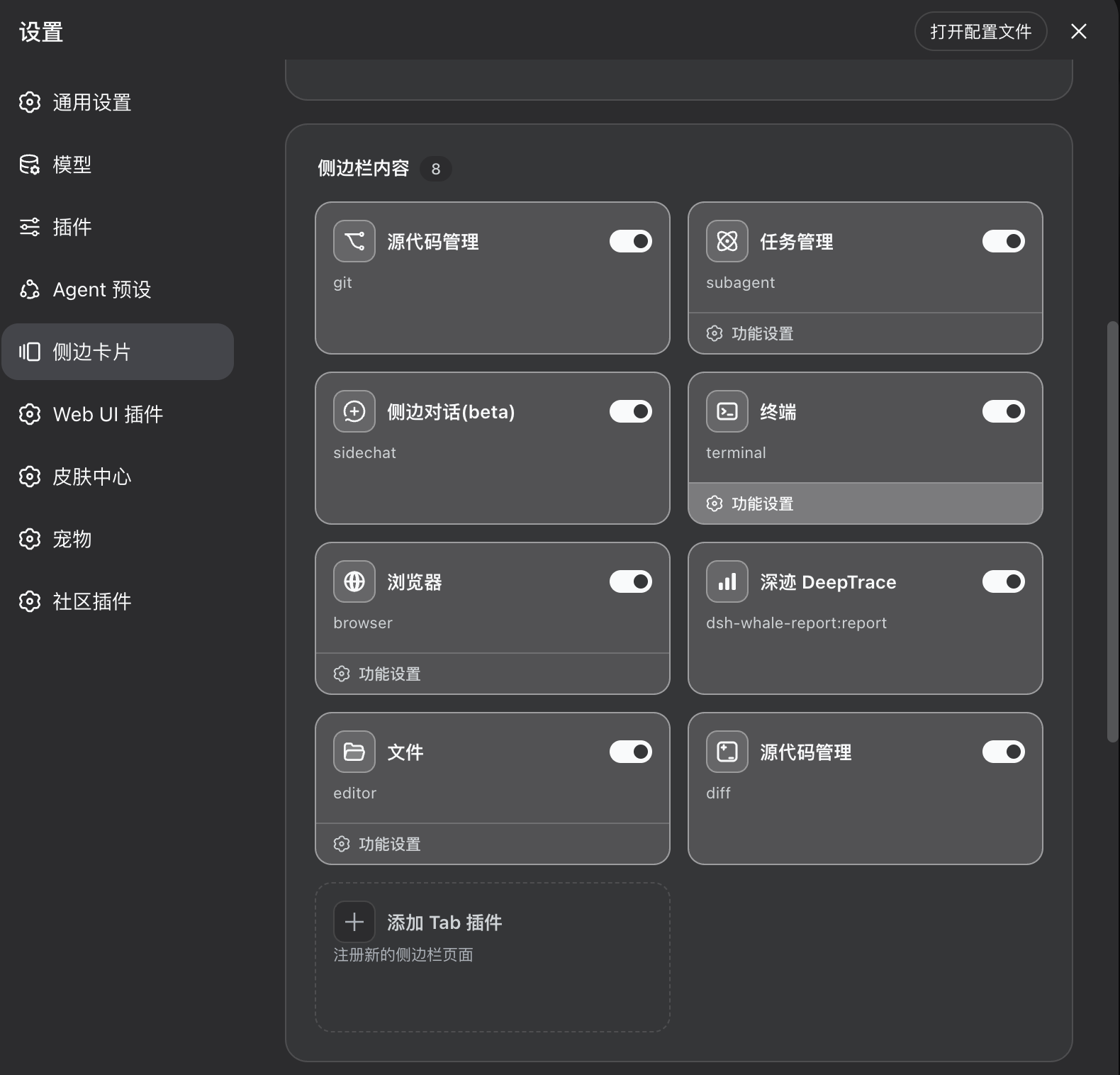This screenshot has width=1120, height=1075.
Task: Click the plus icon to add Tab plugin
Action: click(x=354, y=922)
